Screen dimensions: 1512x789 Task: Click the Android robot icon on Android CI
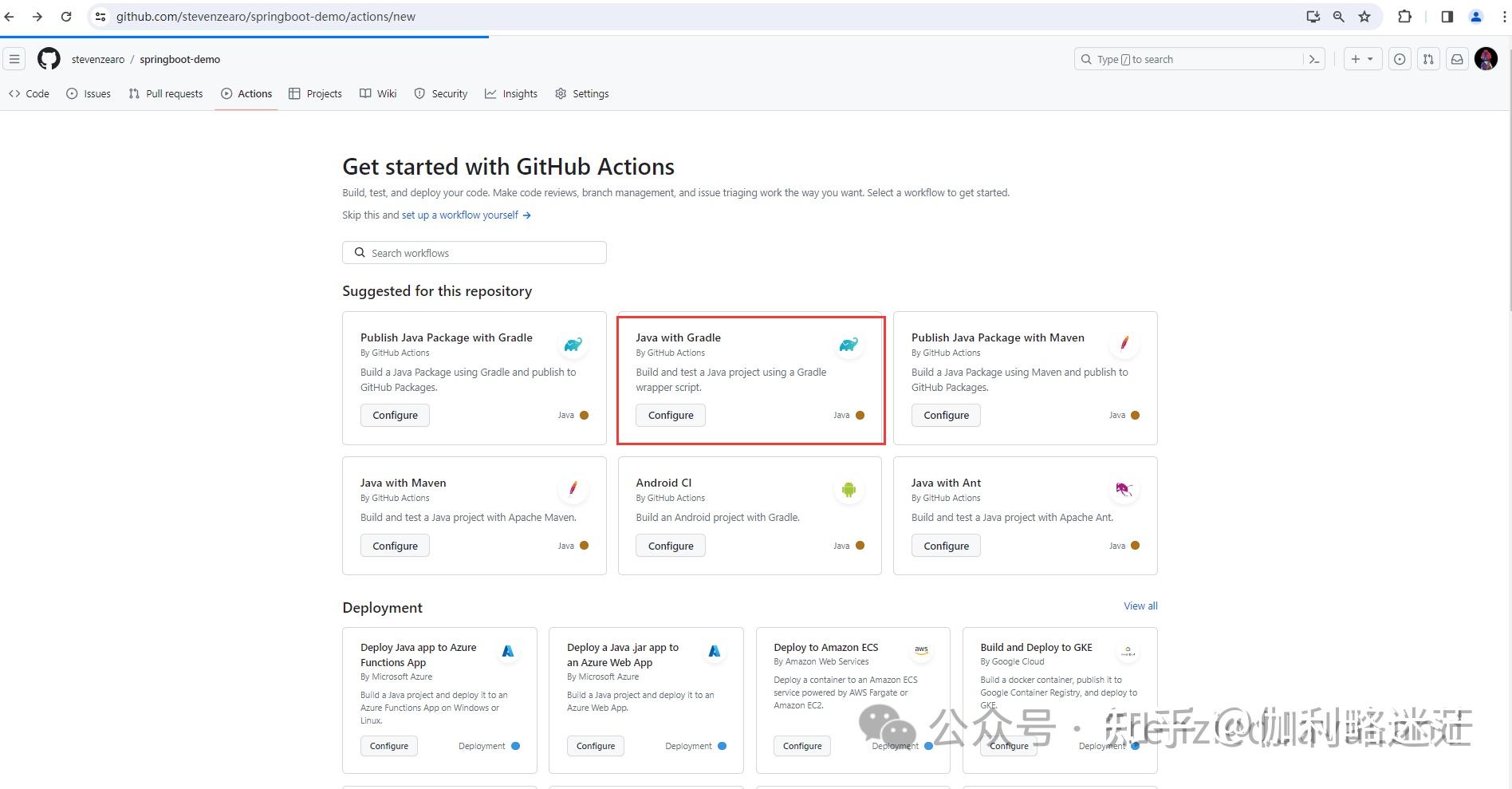(x=848, y=489)
